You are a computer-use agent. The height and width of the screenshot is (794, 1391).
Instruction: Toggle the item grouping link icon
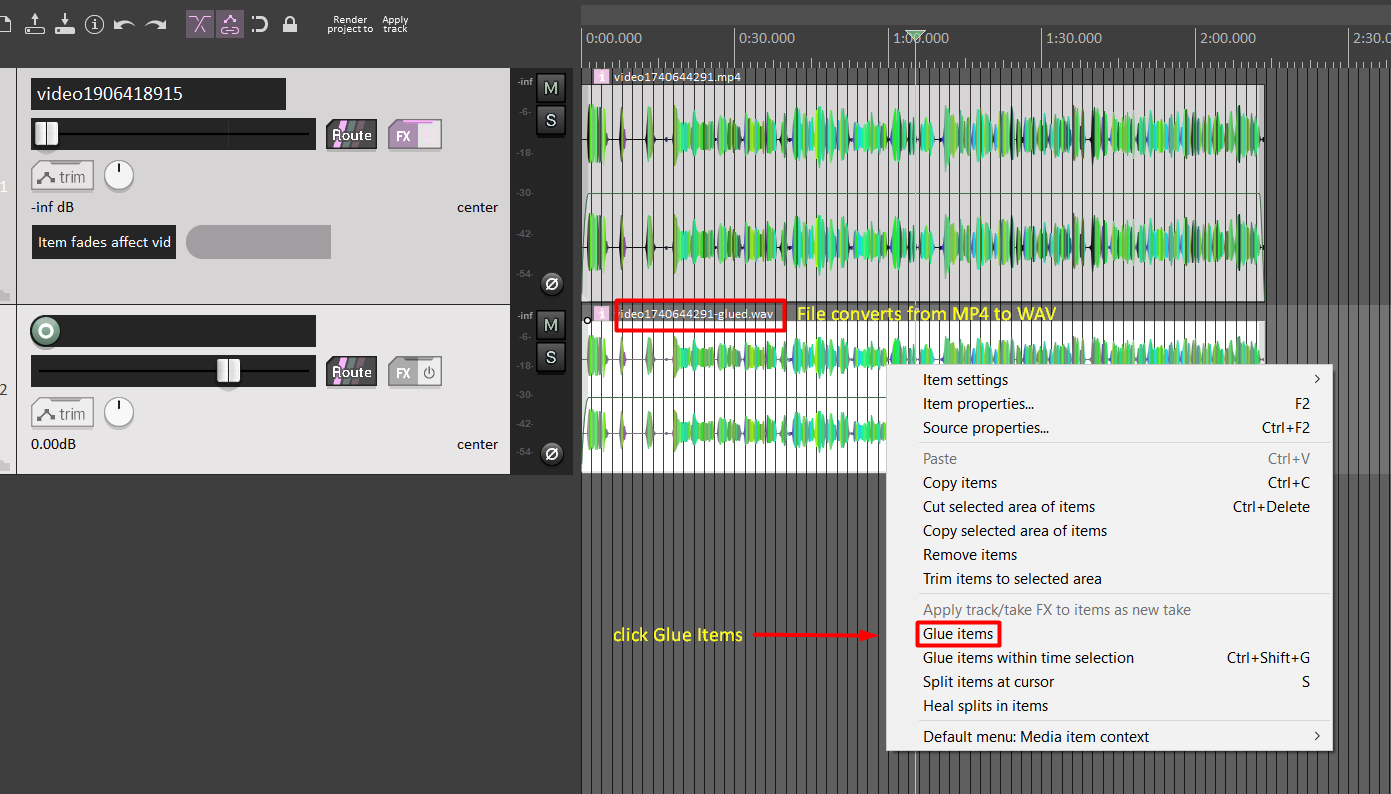tap(230, 24)
